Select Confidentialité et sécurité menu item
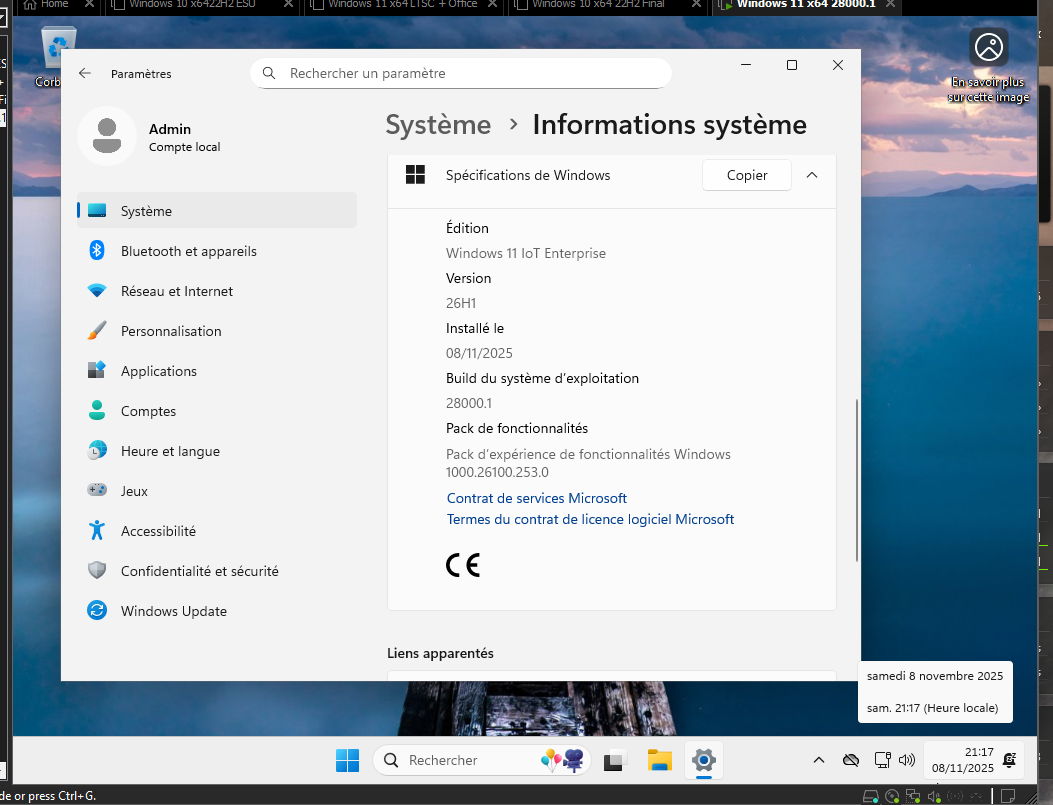Viewport: 1053px width, 805px height. [x=199, y=571]
